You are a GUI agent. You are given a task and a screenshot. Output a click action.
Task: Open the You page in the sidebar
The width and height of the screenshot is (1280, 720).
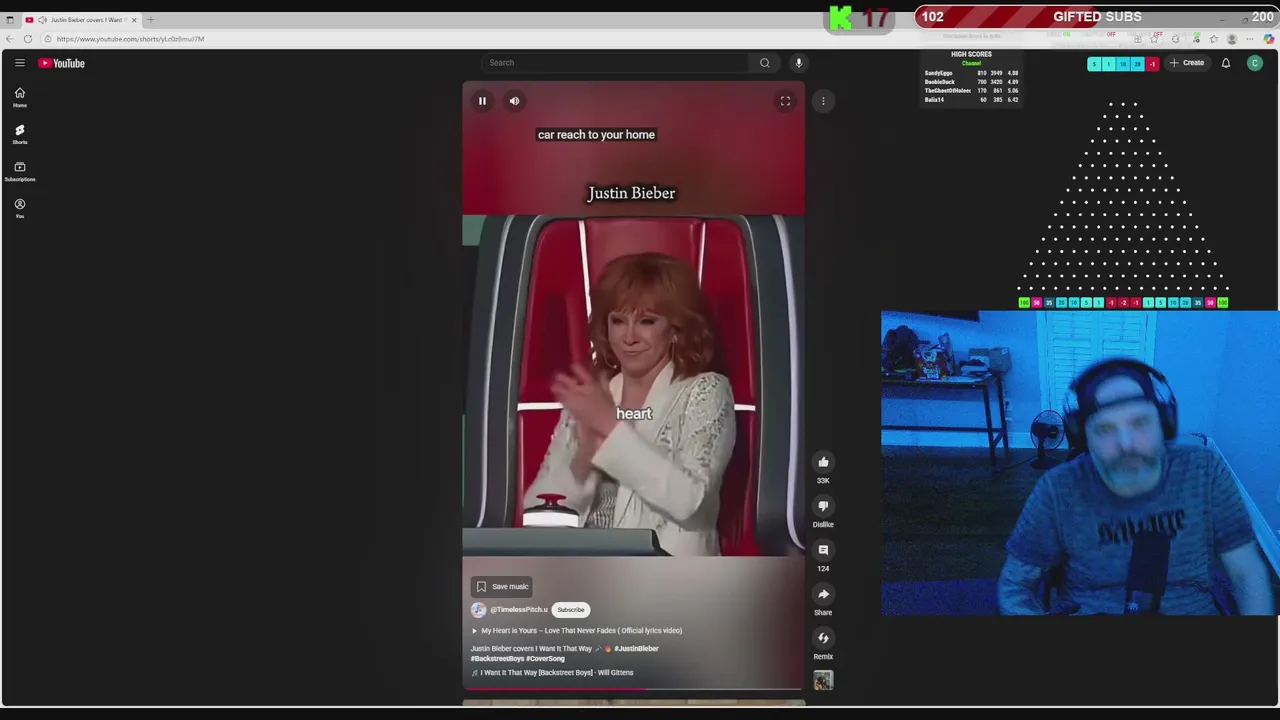click(19, 208)
